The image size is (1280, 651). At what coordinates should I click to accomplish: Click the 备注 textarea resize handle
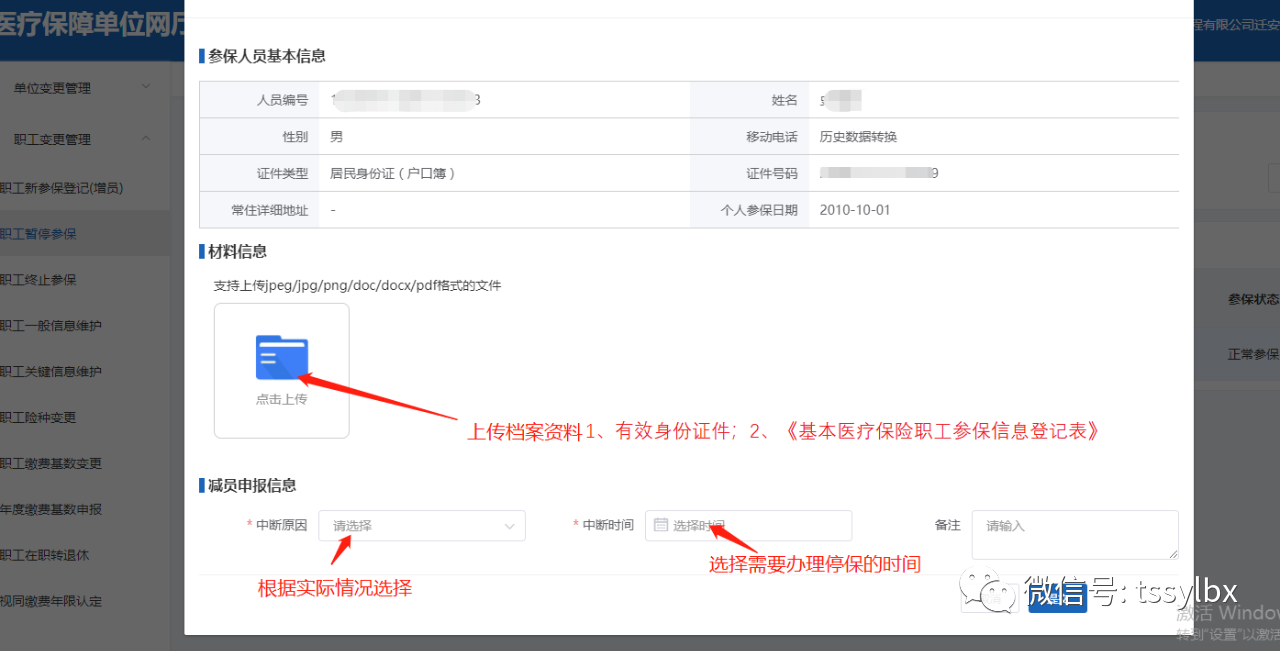click(1173, 554)
